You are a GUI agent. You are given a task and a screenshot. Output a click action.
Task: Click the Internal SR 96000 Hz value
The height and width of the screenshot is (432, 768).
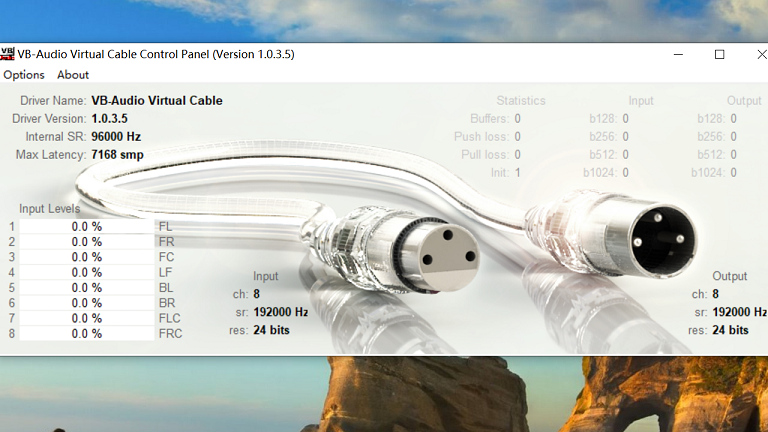coord(116,137)
